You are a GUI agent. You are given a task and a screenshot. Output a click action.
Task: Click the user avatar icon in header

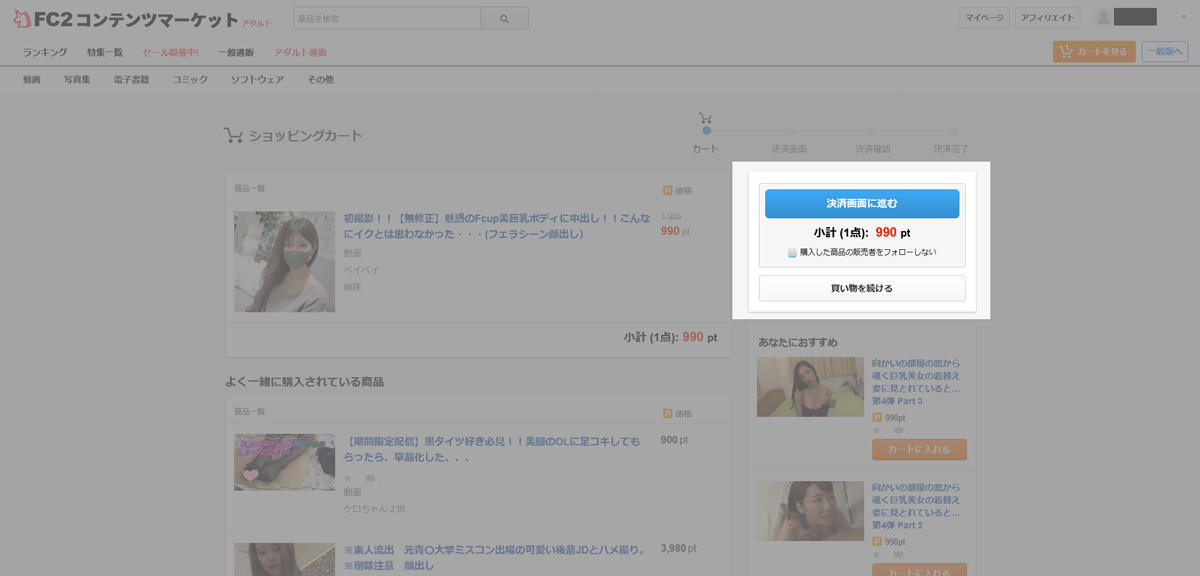point(1103,18)
